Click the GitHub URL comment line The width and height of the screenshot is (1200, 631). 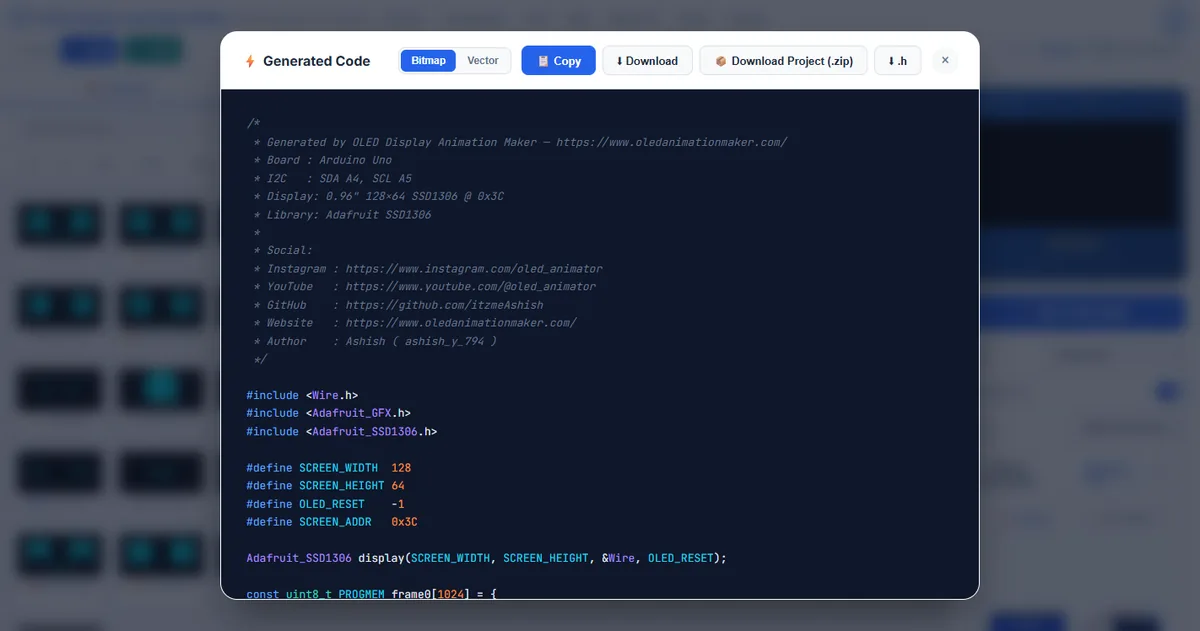tap(399, 305)
